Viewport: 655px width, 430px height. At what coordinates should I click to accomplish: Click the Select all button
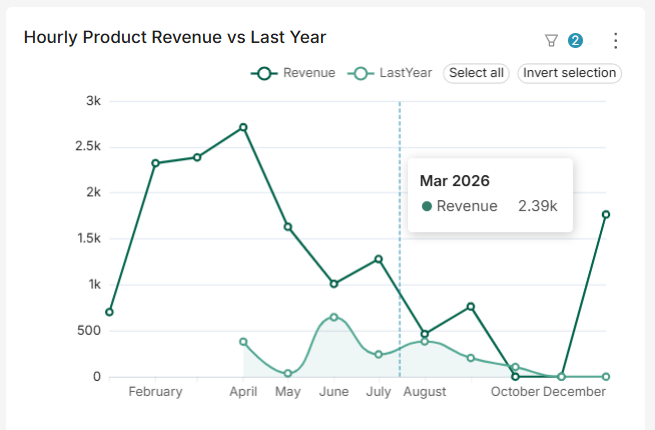click(x=476, y=73)
